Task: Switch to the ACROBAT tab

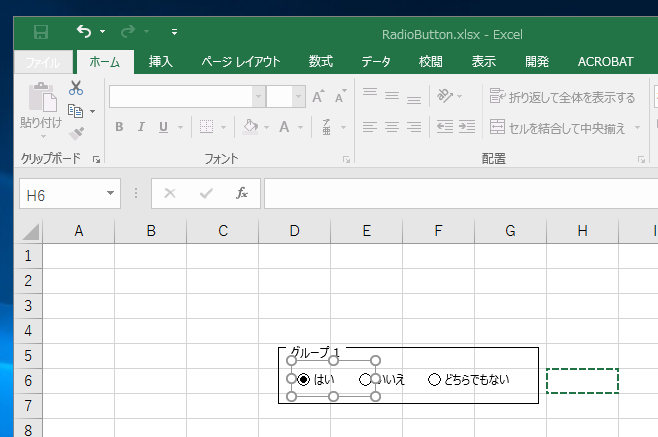Action: pos(606,62)
